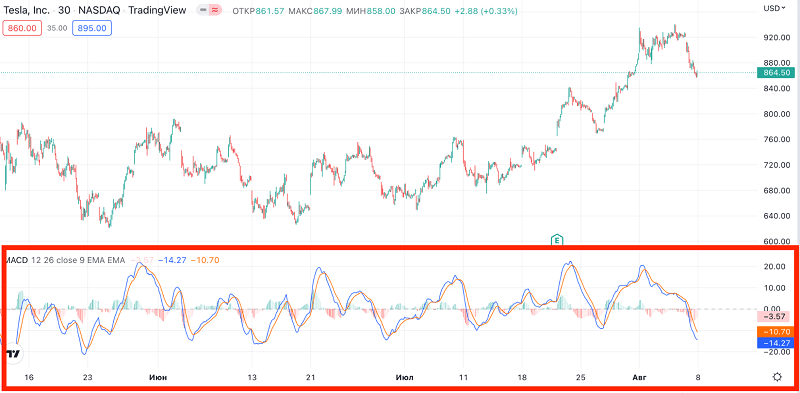Click the red approximate-data status icon
Viewport: 800px width, 393px height.
(215, 11)
